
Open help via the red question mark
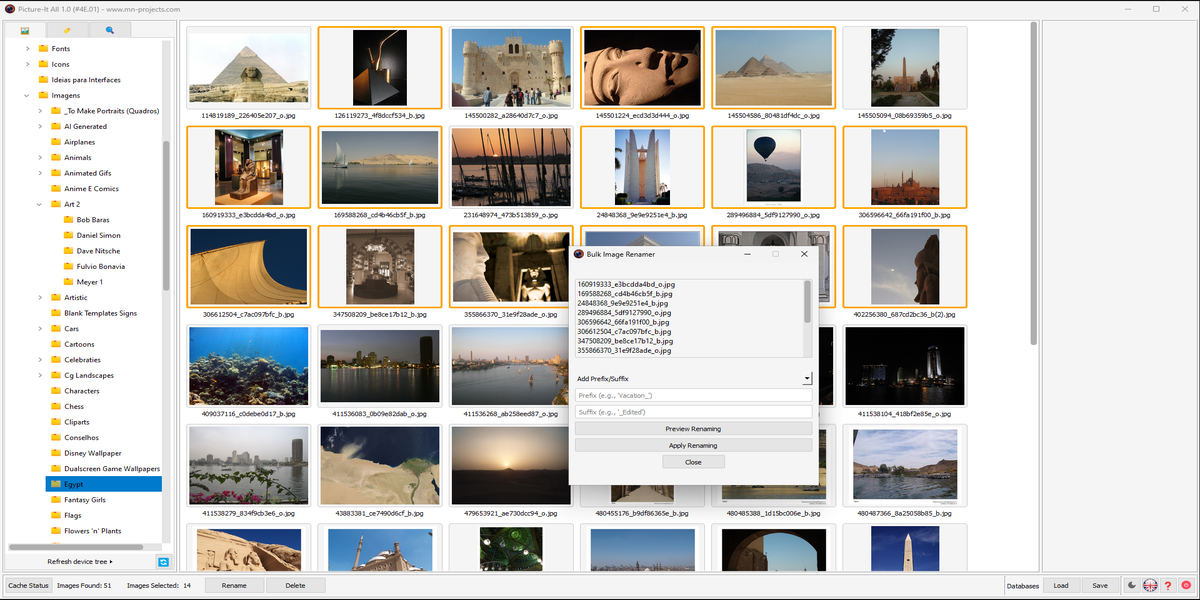pyautogui.click(x=1167, y=585)
